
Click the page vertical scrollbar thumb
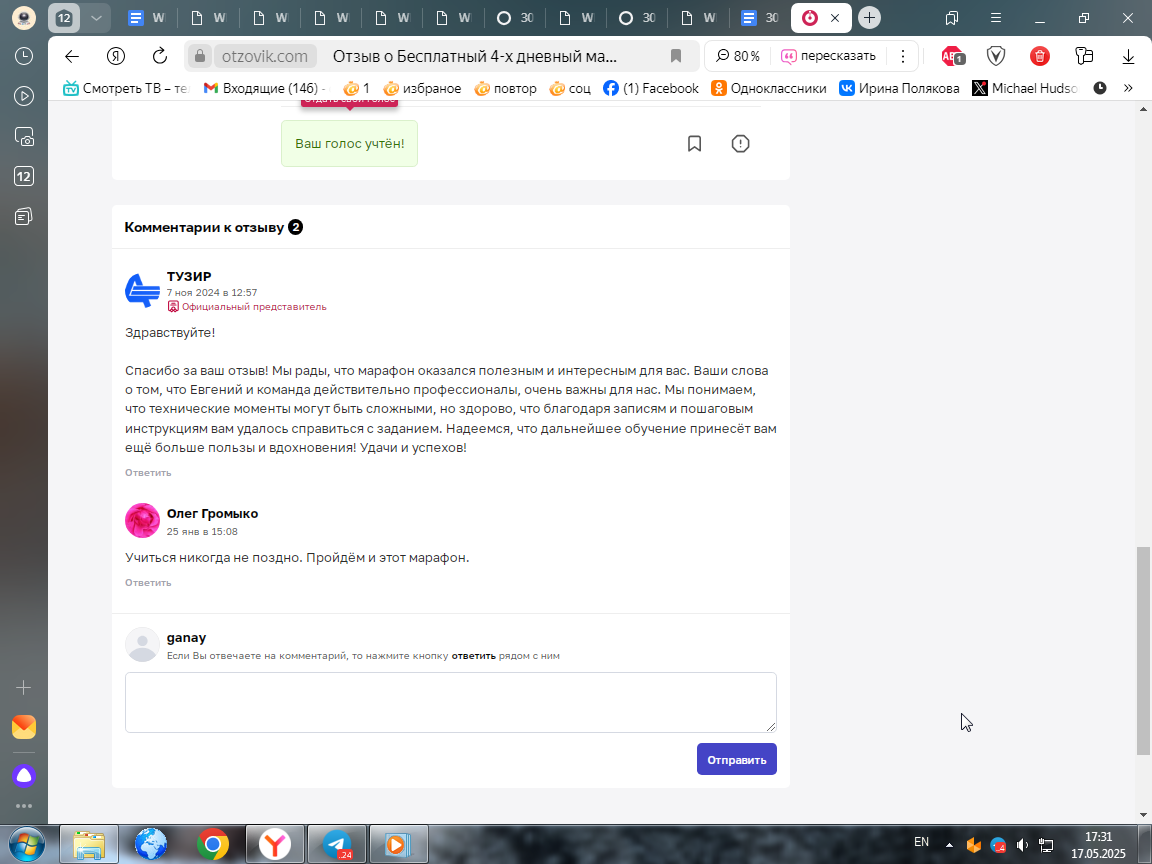pos(1142,651)
